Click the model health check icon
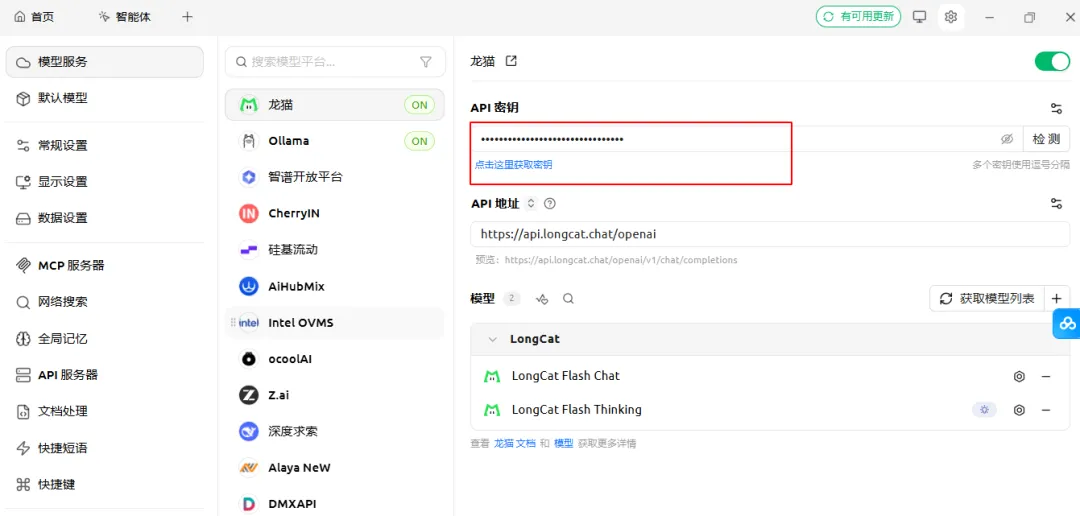1080x516 pixels. 543,299
